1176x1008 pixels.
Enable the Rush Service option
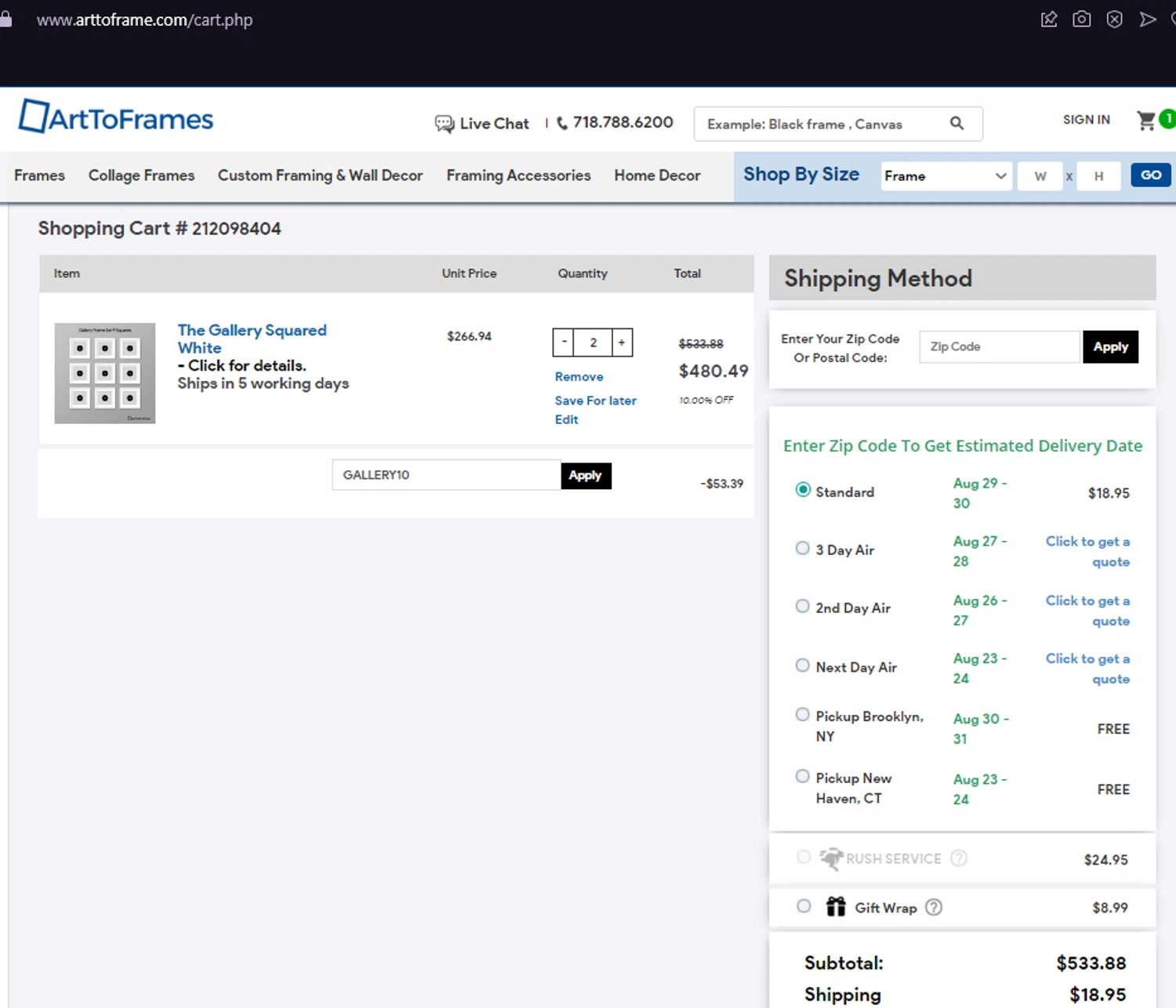(804, 857)
